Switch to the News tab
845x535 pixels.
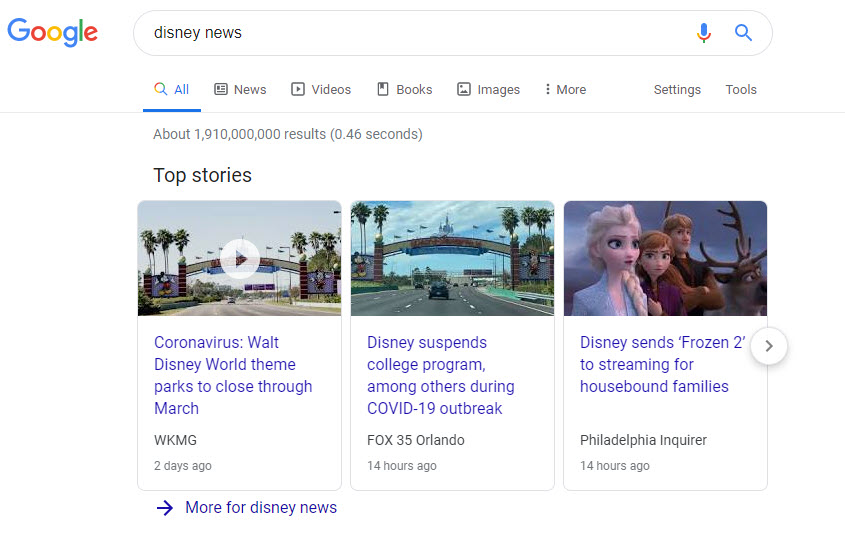coord(240,89)
